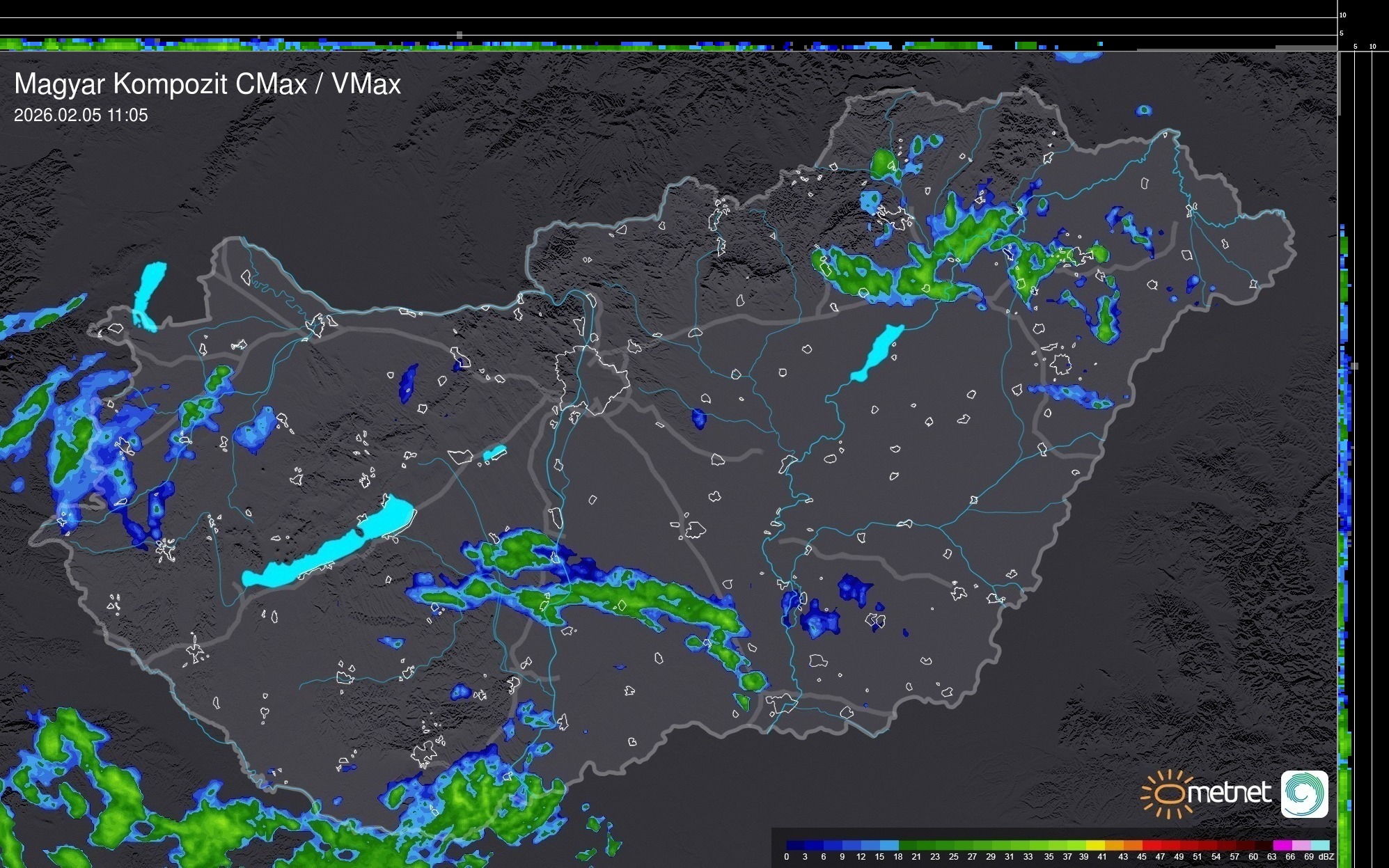Click the isolated radar echo above the northeast border
Image resolution: width=1389 pixels, height=868 pixels.
1143,111
